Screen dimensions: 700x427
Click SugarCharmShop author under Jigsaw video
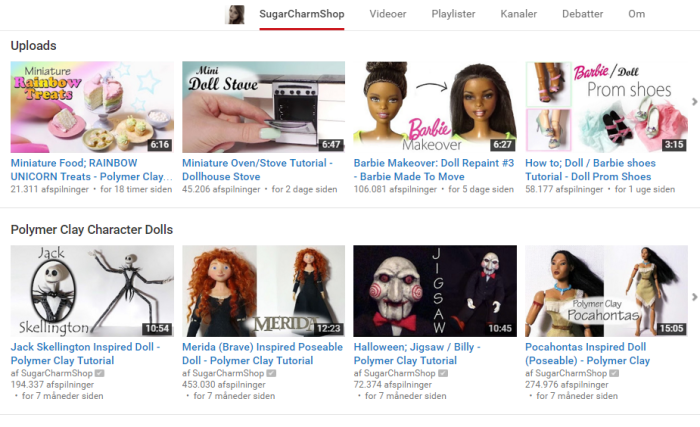coord(399,373)
